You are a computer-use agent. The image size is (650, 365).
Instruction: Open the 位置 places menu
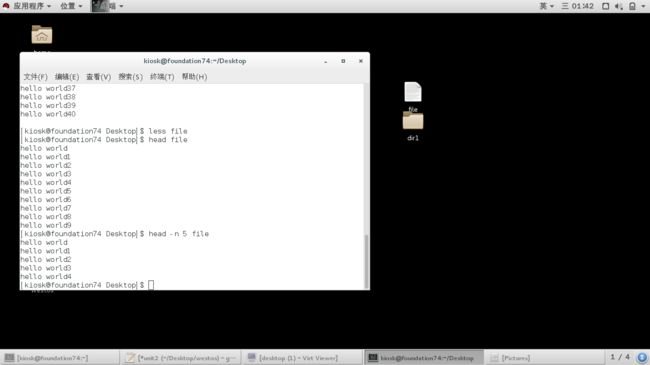71,6
